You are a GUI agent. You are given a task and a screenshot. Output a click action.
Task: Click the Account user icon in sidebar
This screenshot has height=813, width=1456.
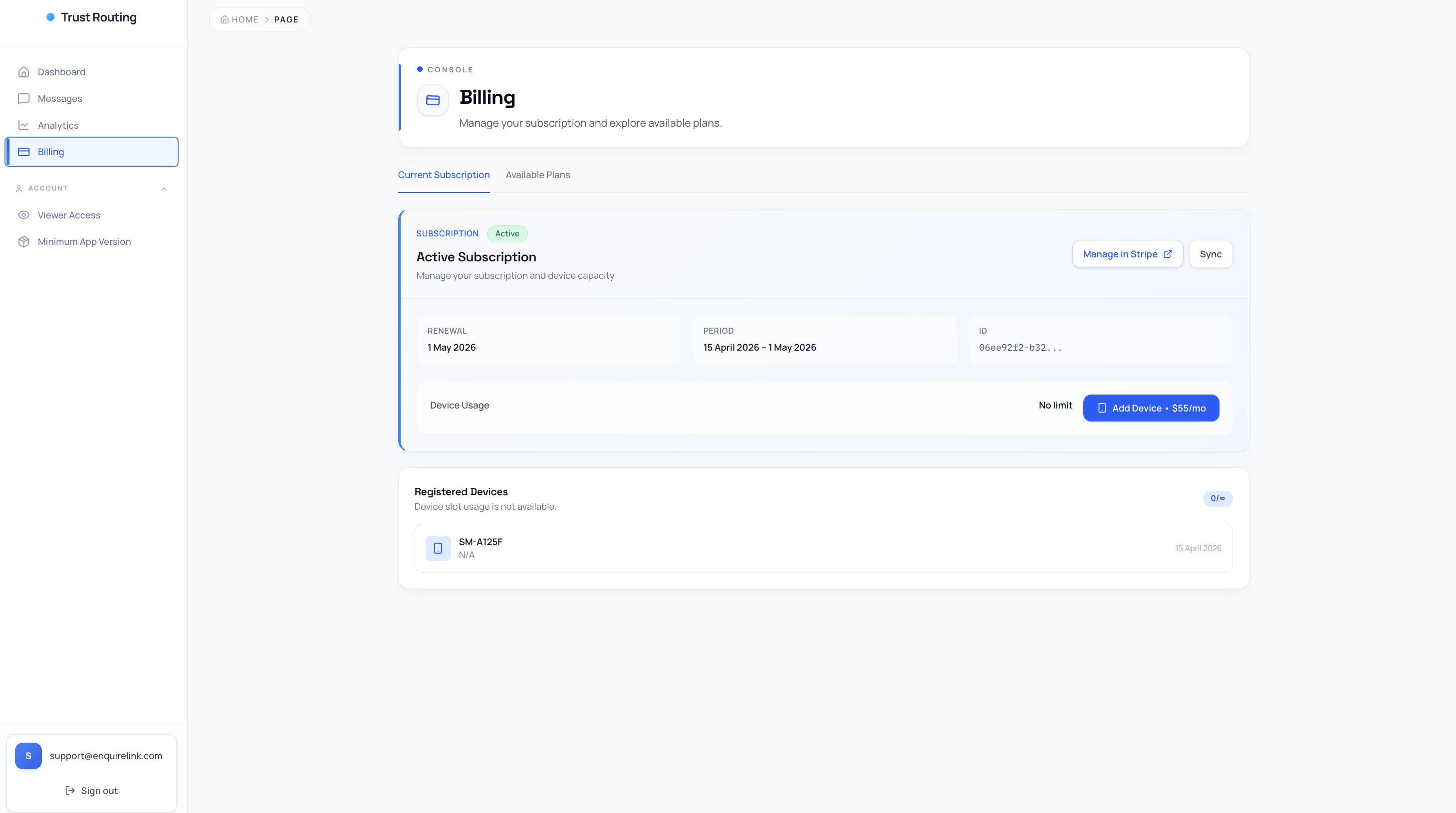pos(18,188)
